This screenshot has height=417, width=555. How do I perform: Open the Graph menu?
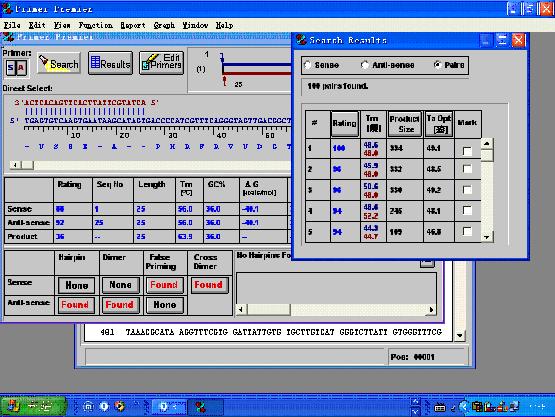point(164,25)
